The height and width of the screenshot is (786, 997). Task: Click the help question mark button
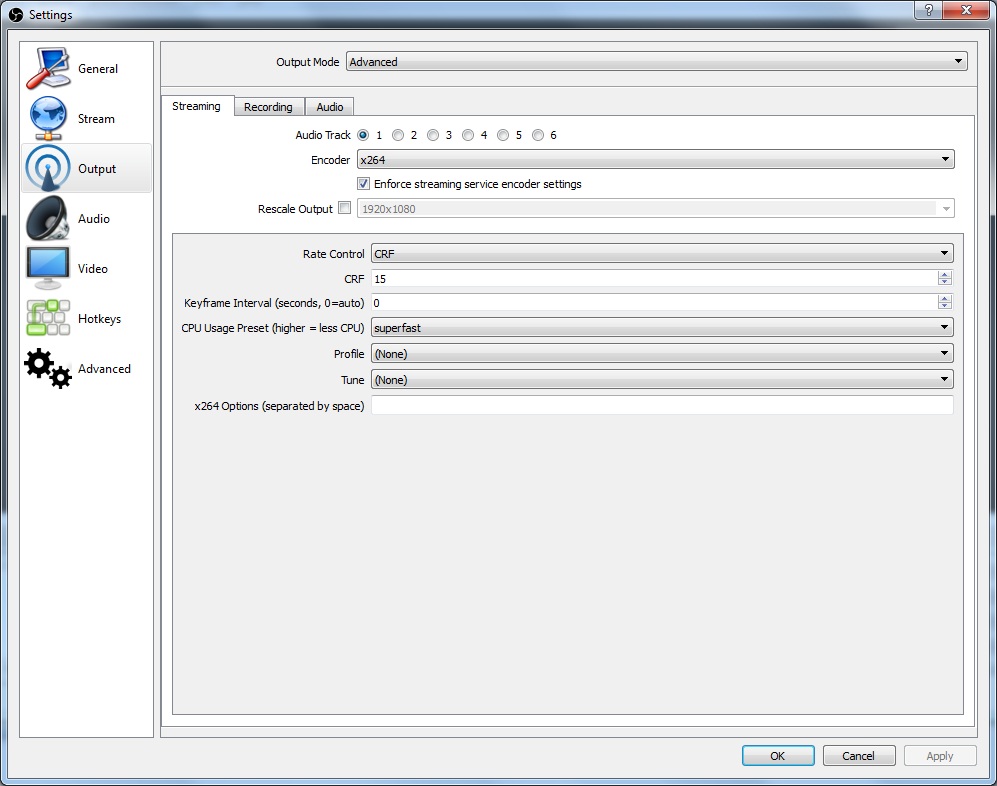click(x=928, y=10)
